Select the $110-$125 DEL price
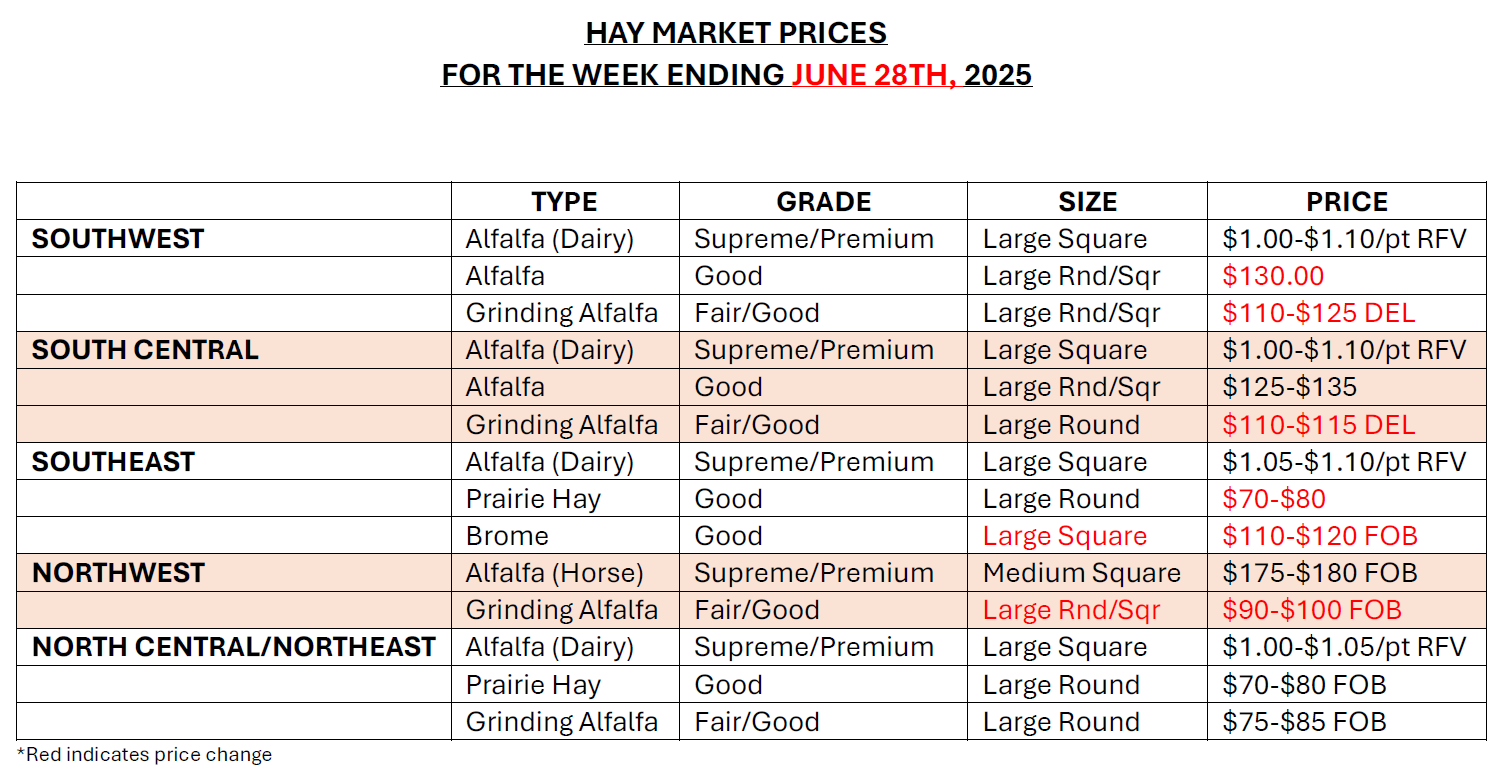The height and width of the screenshot is (773, 1508). (1318, 313)
